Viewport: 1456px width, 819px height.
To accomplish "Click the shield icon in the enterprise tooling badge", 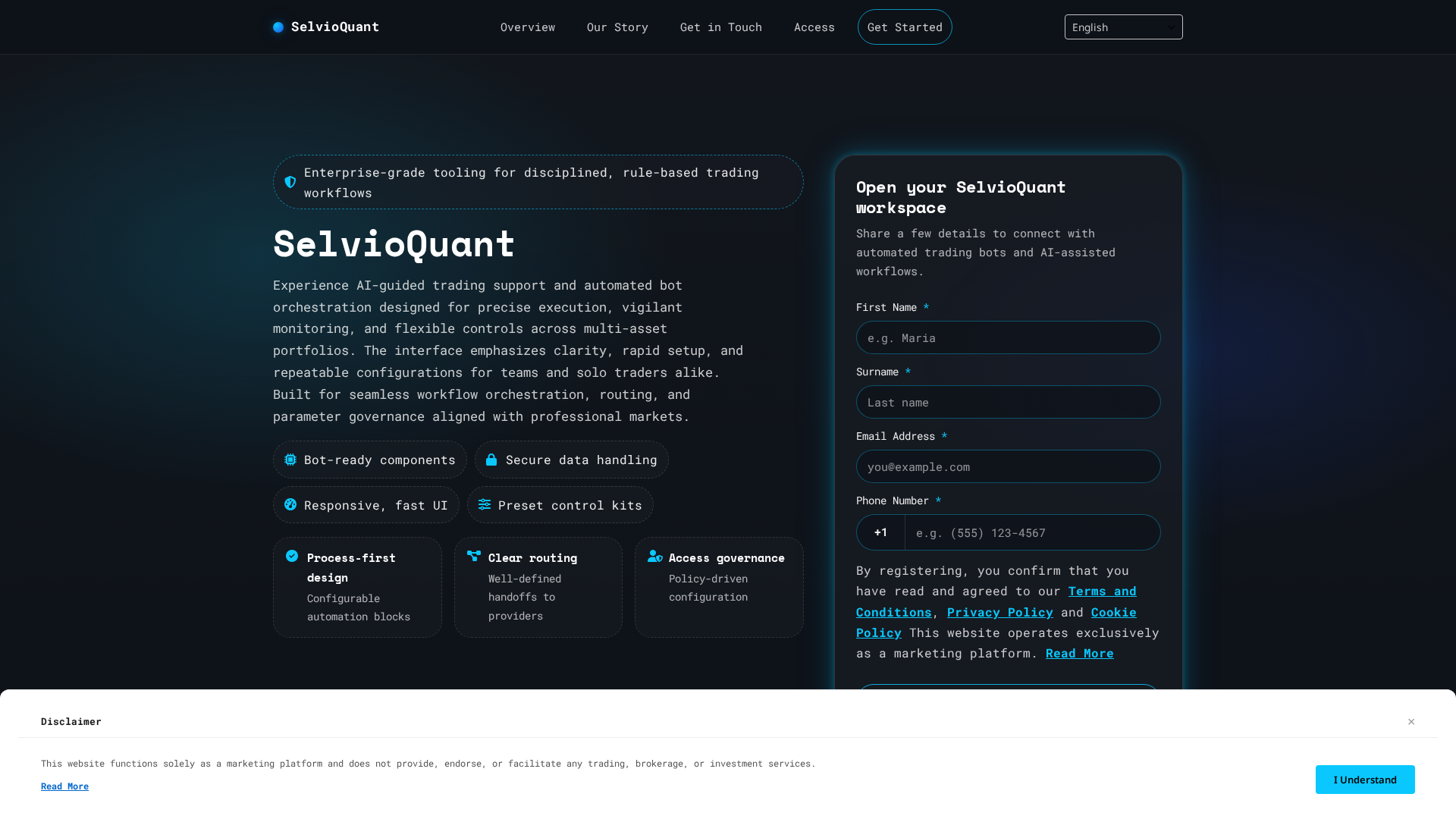I will [x=290, y=182].
